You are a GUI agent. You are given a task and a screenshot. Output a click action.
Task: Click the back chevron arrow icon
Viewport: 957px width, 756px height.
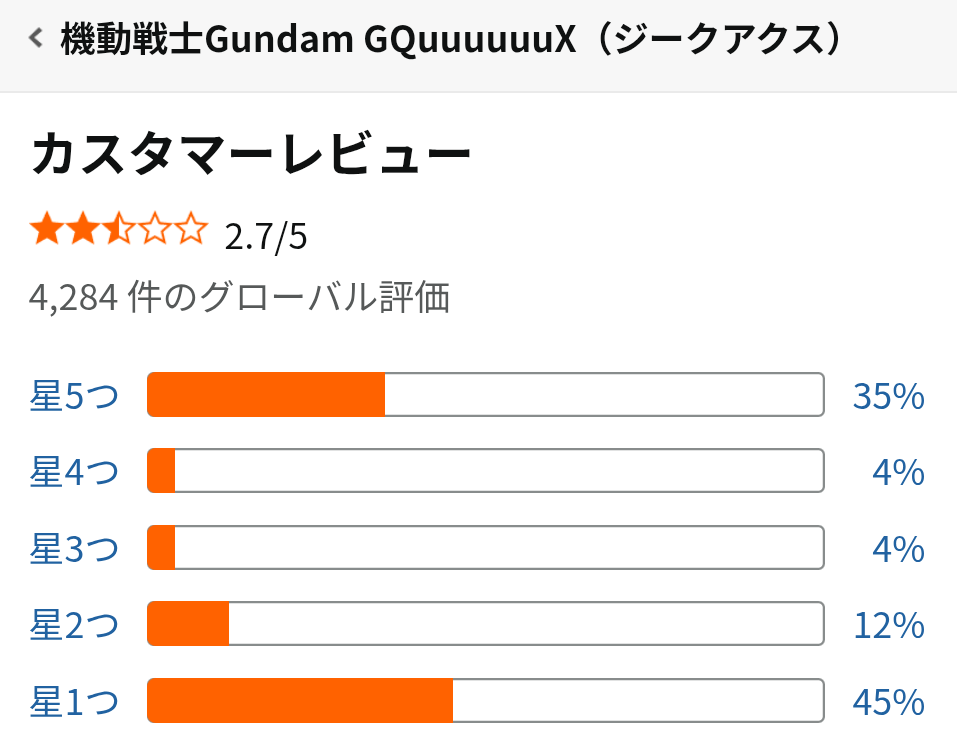coord(37,40)
